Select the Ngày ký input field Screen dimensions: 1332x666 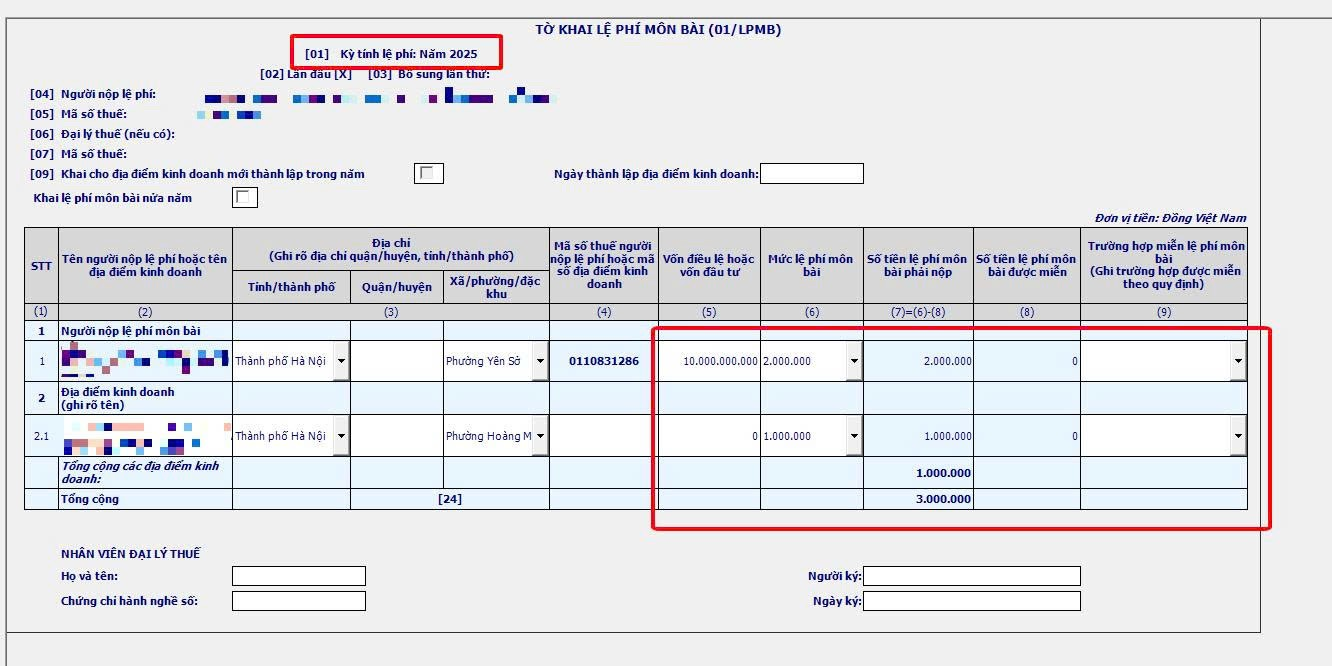971,601
